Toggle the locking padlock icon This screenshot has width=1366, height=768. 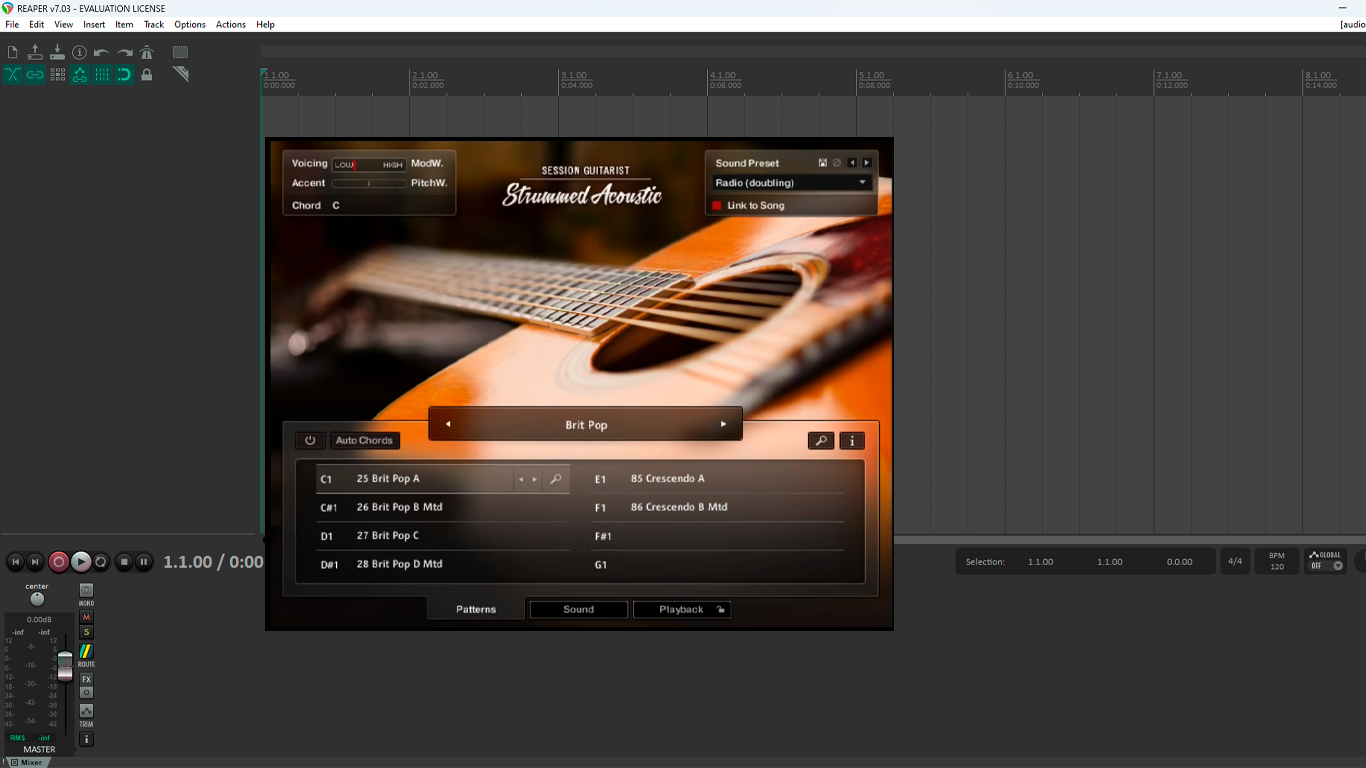[146, 74]
